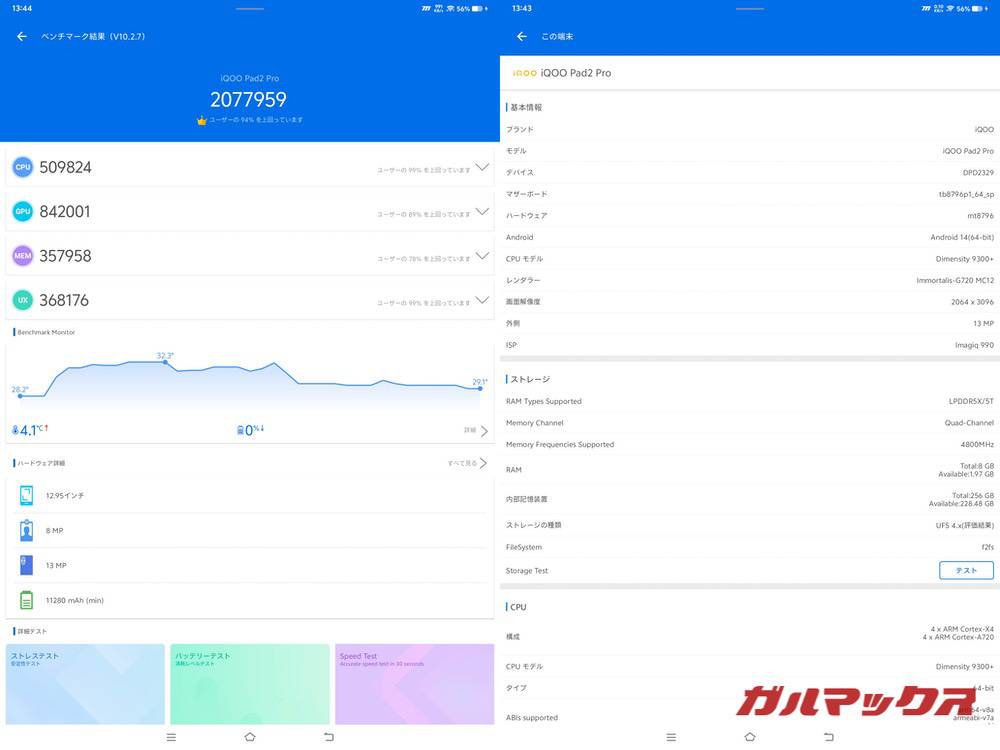Select the CPU score badge icon
The image size is (1000, 750).
tap(22, 166)
